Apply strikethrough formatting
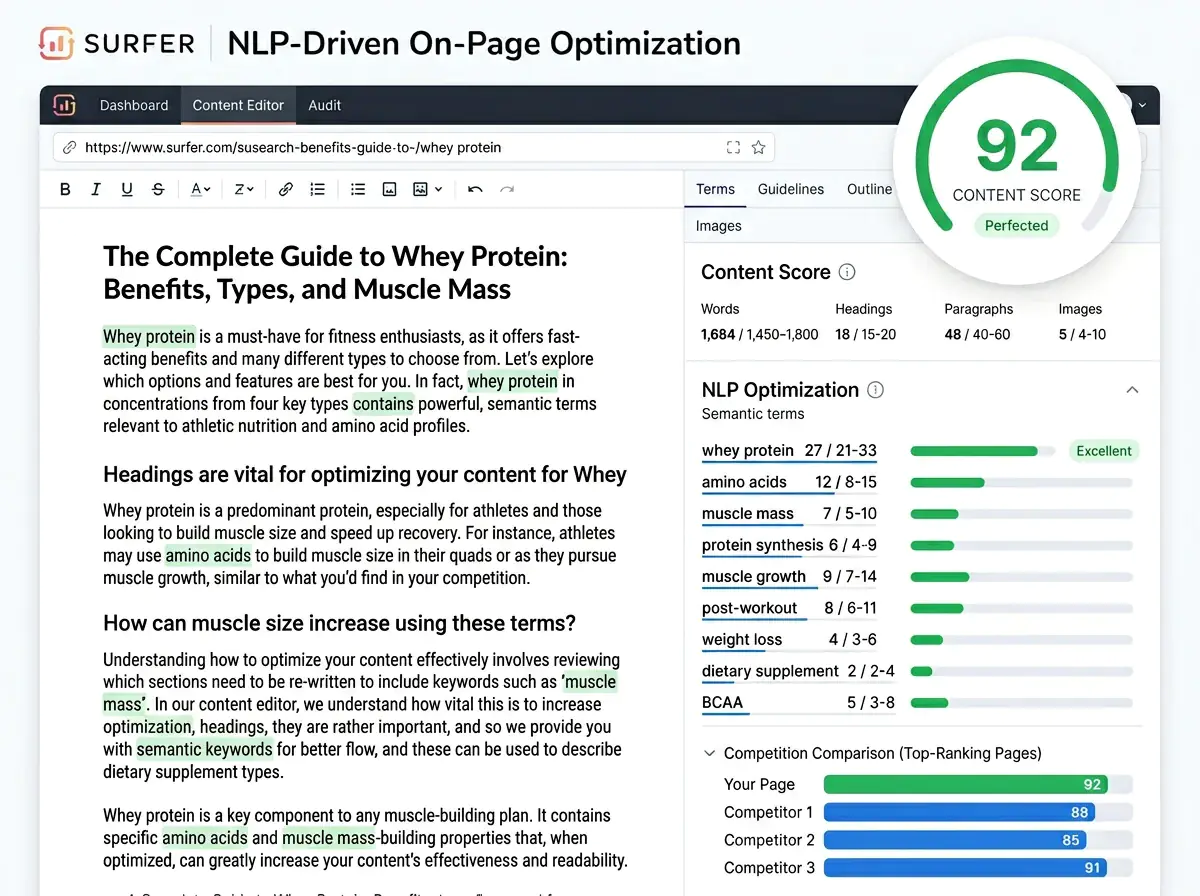This screenshot has width=1200, height=896. (158, 188)
